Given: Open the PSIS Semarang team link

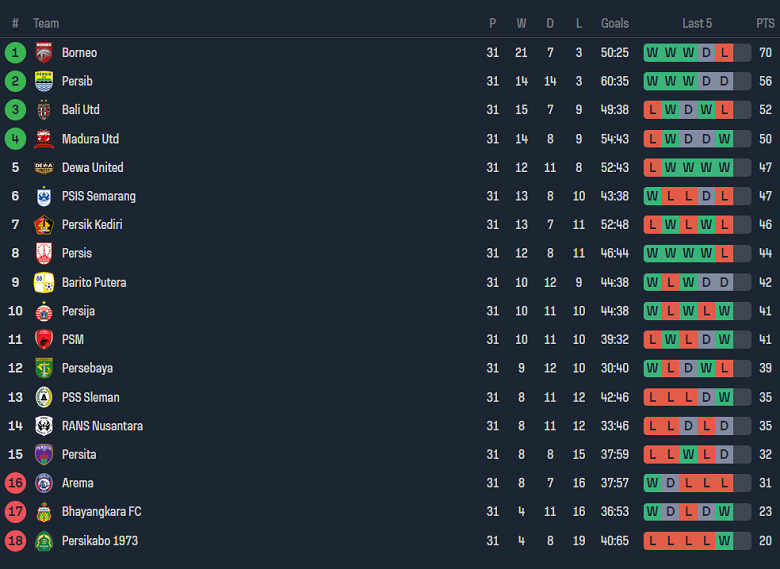Looking at the screenshot, I should (98, 196).
